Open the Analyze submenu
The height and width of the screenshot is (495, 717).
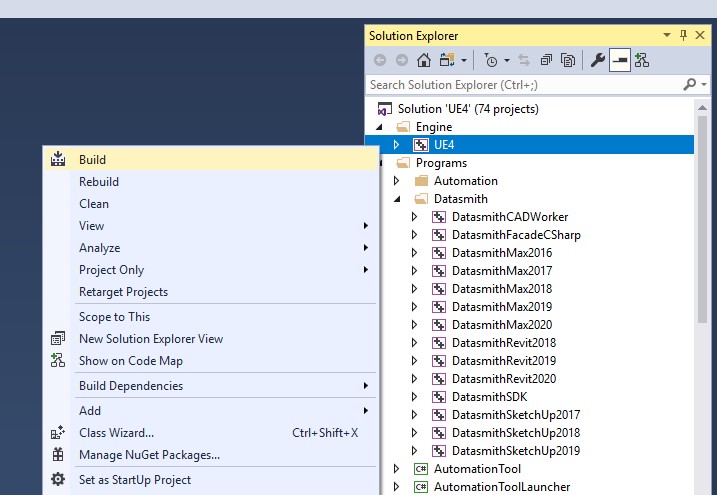(x=211, y=248)
